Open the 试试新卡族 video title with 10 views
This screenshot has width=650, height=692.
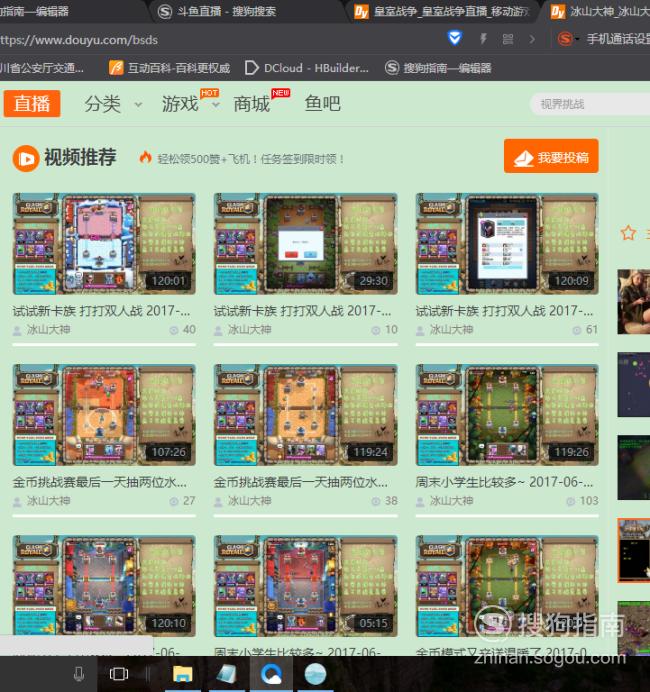tap(303, 311)
